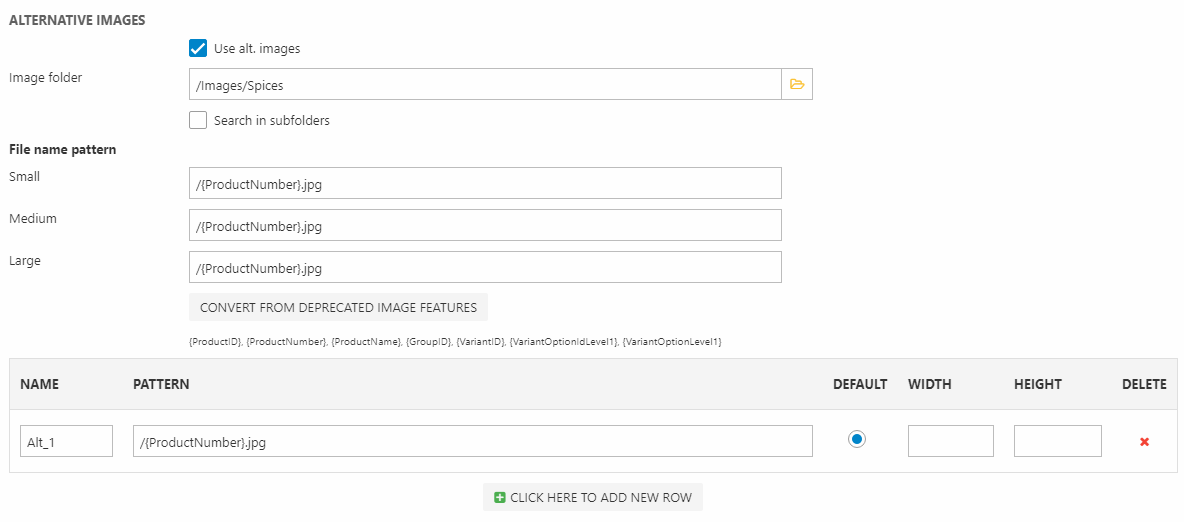Click the WIDTH column header
Screen dimensions: 1184x522
click(929, 384)
